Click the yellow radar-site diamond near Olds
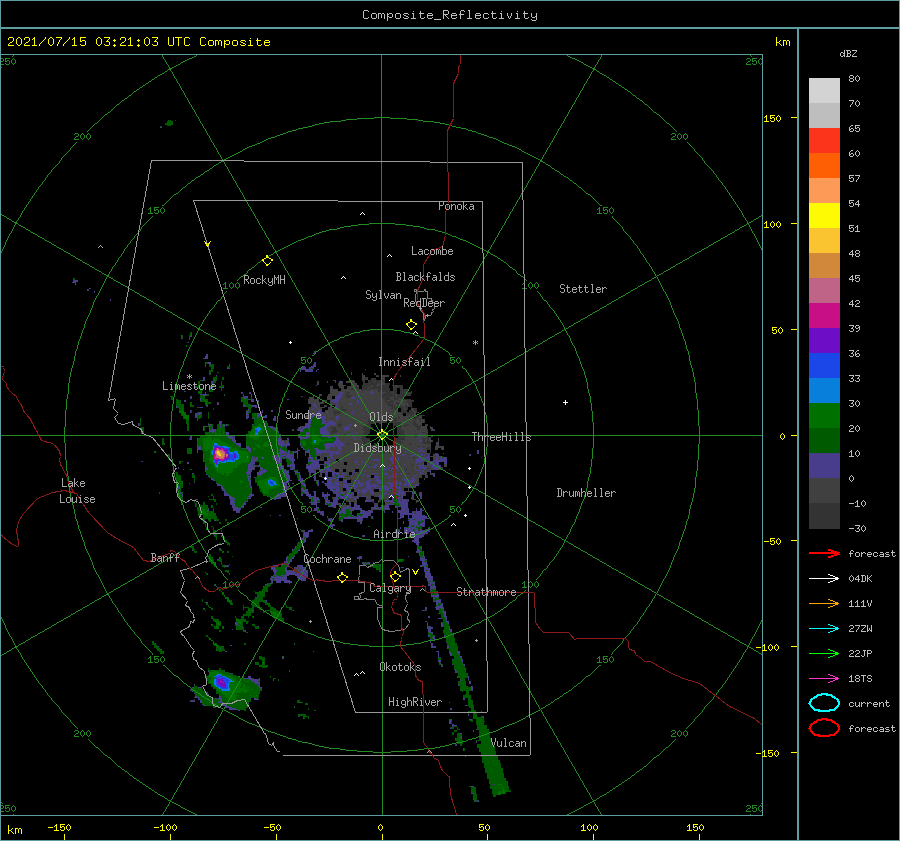Screen dimensions: 900x841 coord(382,435)
